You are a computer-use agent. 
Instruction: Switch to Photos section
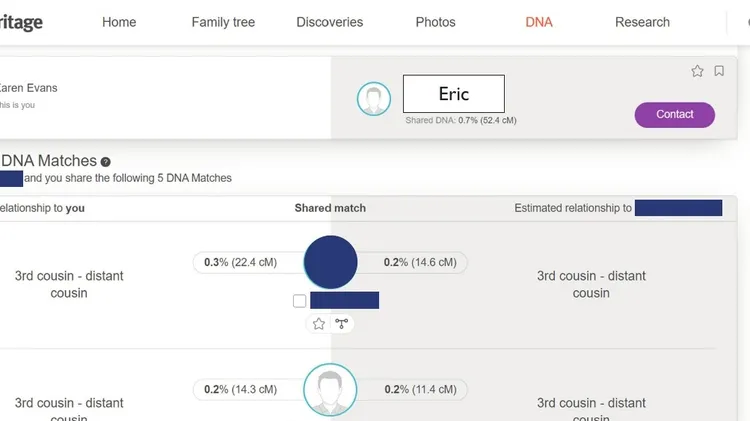(x=435, y=22)
